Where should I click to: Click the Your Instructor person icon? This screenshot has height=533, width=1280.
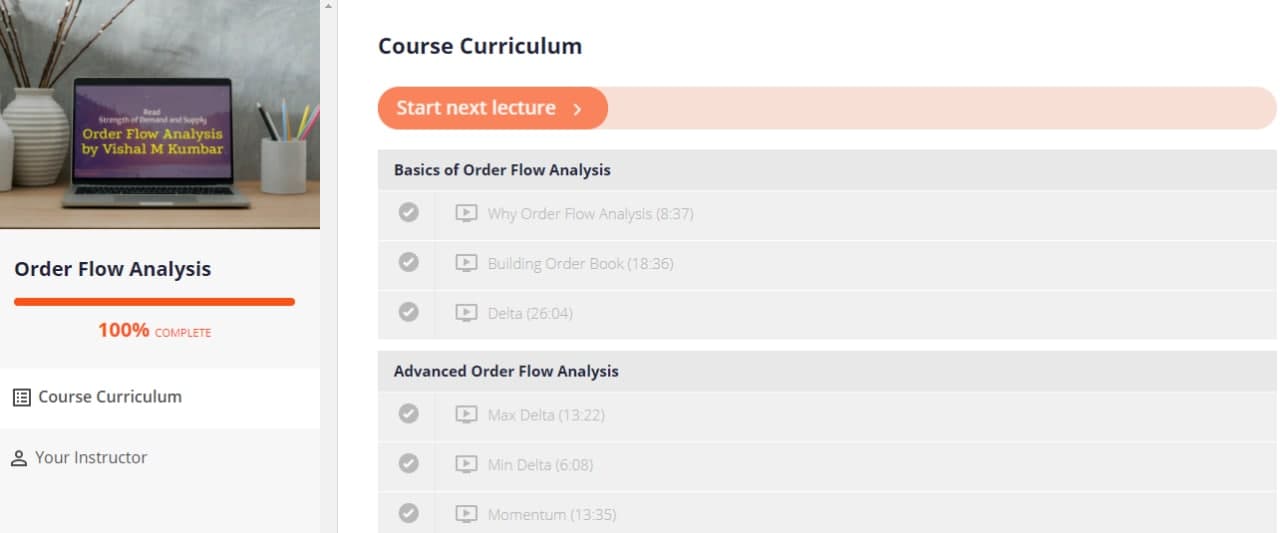(18, 458)
